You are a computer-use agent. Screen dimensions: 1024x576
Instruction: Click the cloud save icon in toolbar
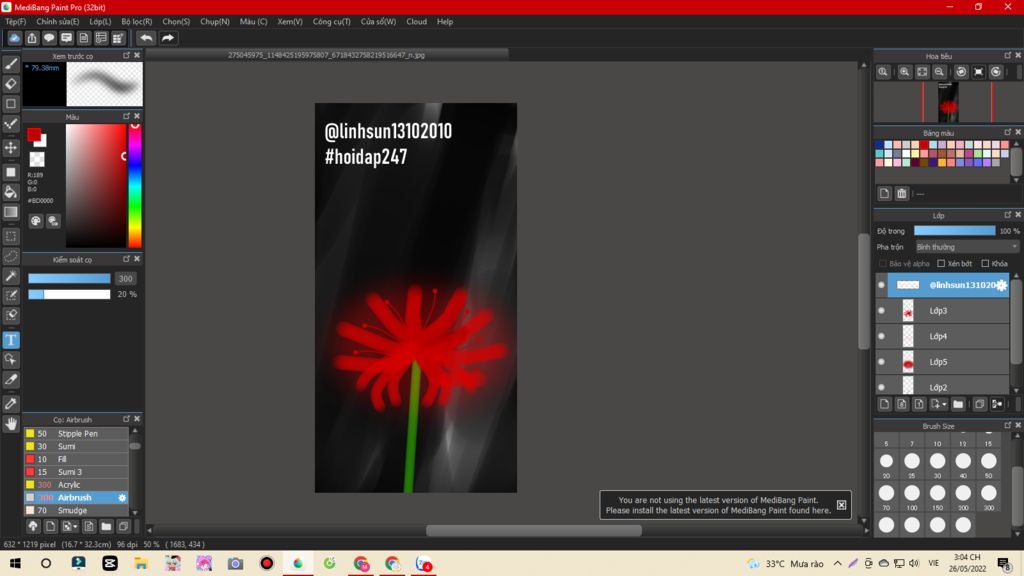14,38
